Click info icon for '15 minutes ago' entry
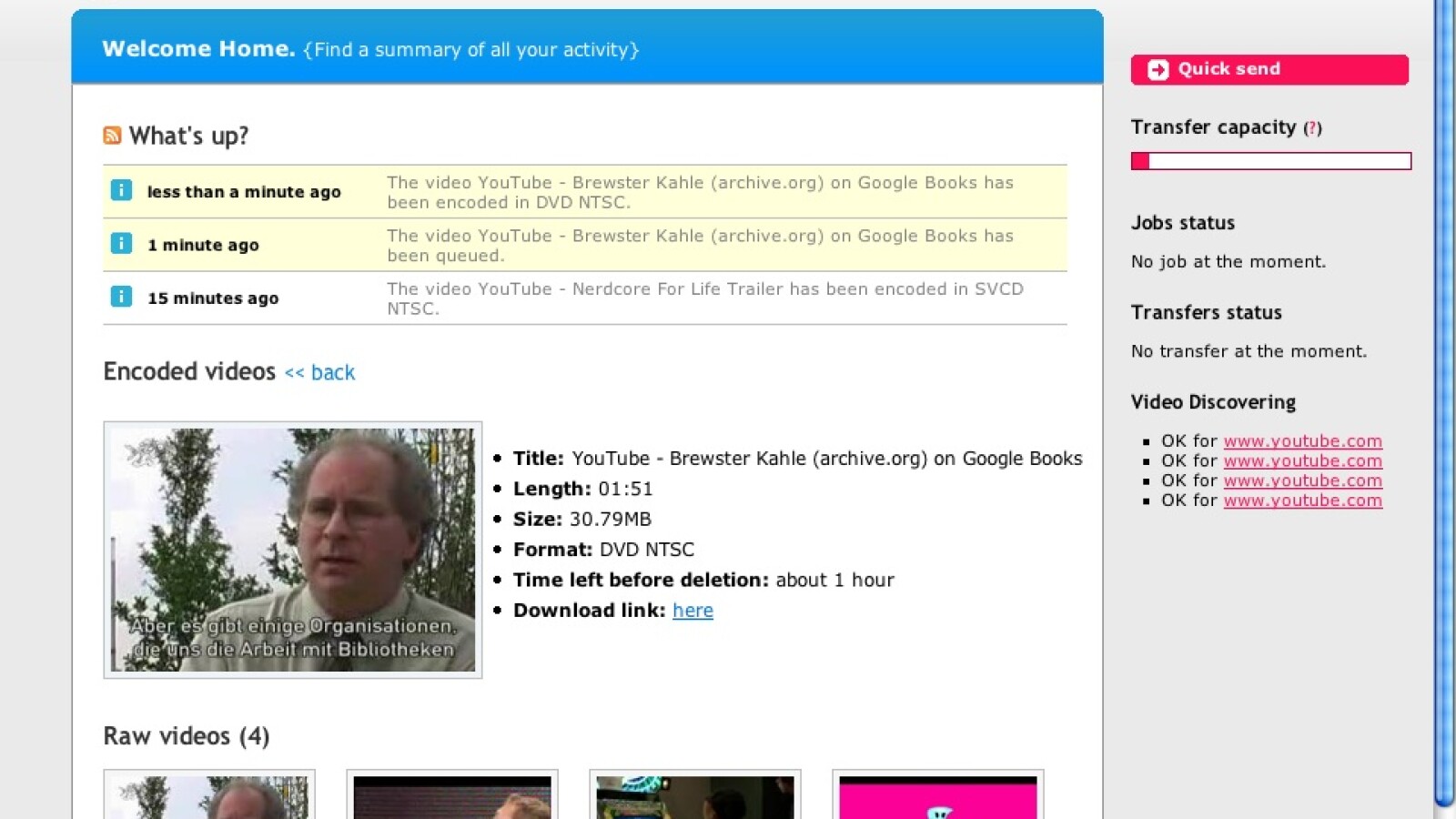 click(121, 297)
